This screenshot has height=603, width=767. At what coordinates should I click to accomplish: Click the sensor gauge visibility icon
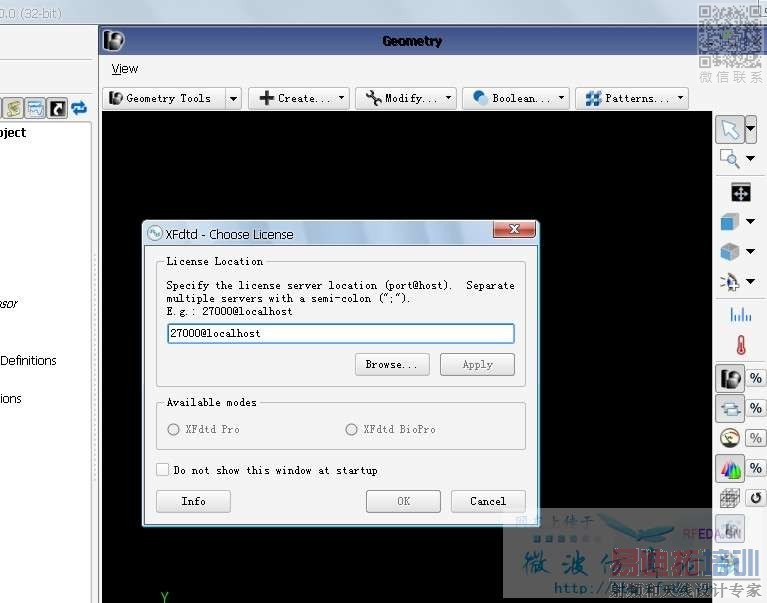coord(730,438)
